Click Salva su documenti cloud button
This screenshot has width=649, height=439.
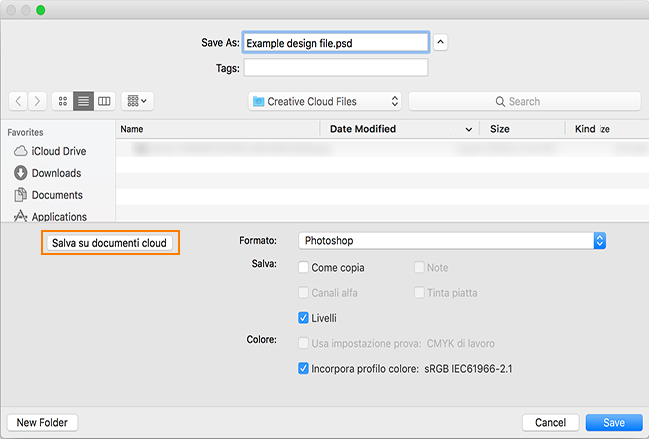(110, 243)
